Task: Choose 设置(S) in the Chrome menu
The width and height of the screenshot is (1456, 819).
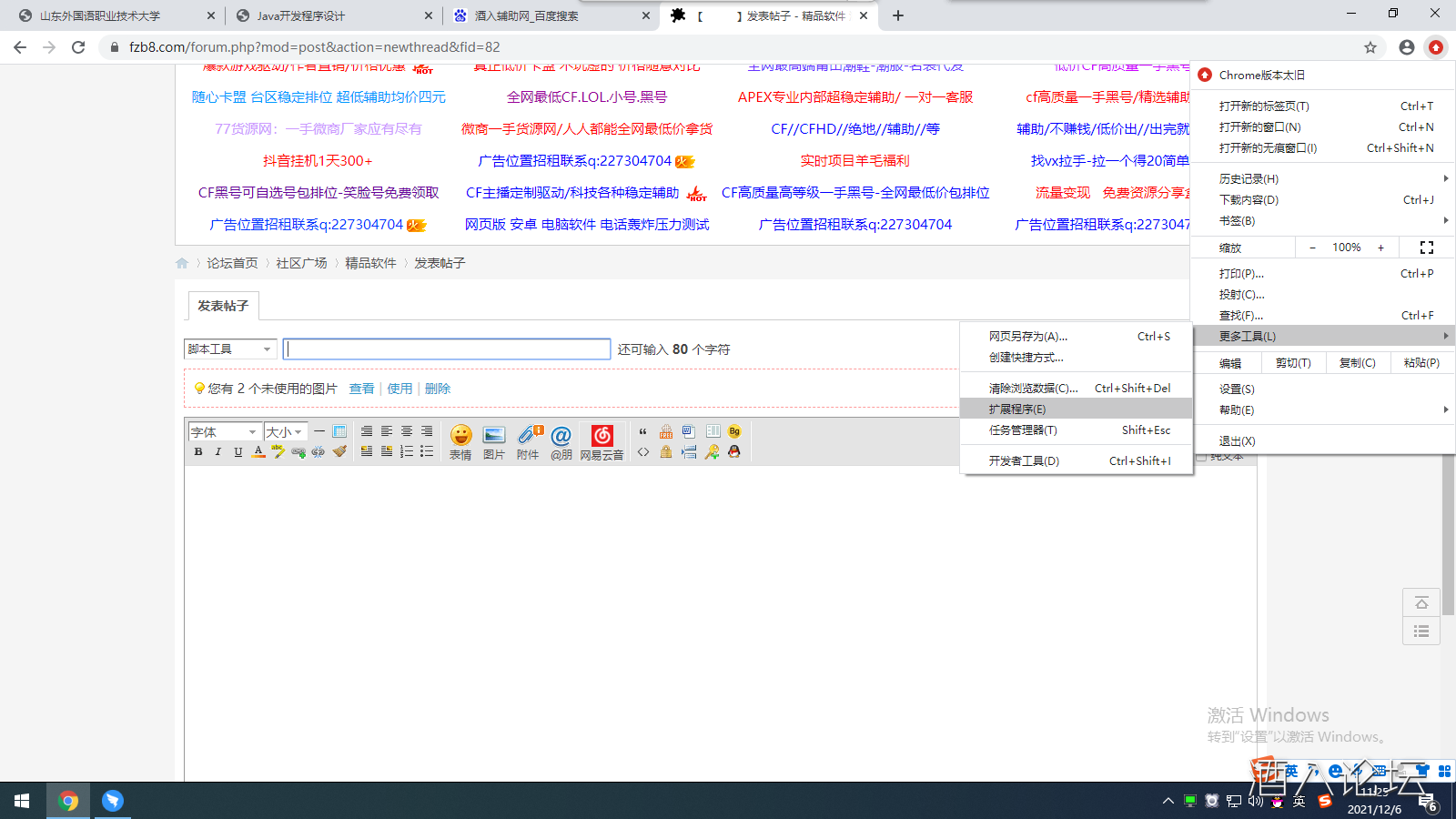Action: pos(1237,389)
